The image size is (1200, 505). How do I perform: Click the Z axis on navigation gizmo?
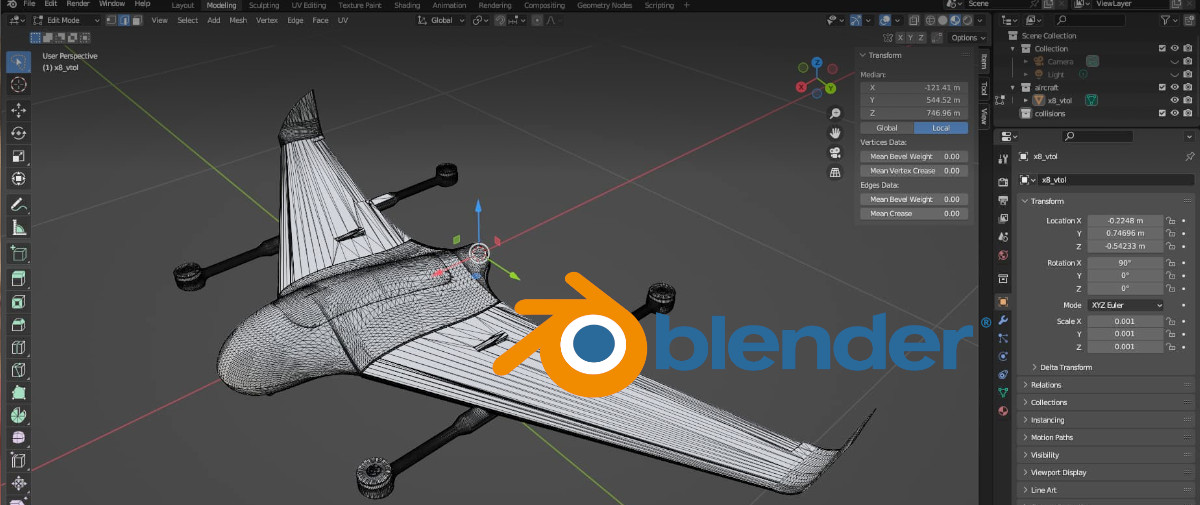coord(817,63)
